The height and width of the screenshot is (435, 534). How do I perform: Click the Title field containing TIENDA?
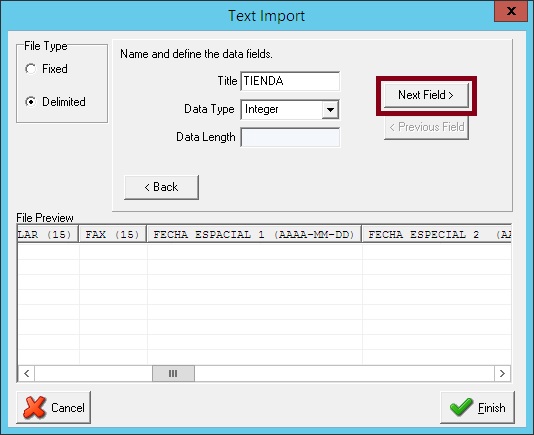point(290,81)
